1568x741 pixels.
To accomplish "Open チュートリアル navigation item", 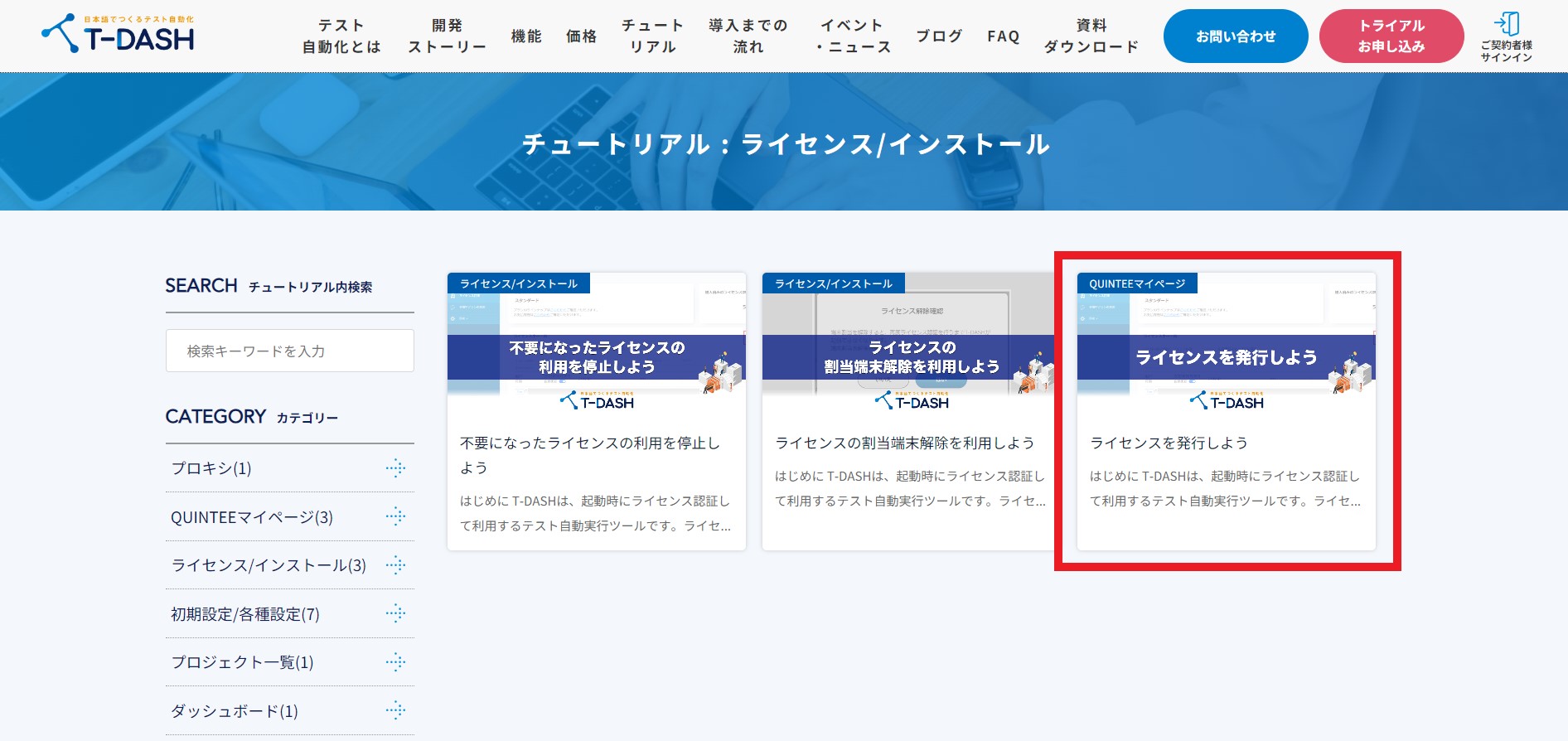I will pos(653,36).
